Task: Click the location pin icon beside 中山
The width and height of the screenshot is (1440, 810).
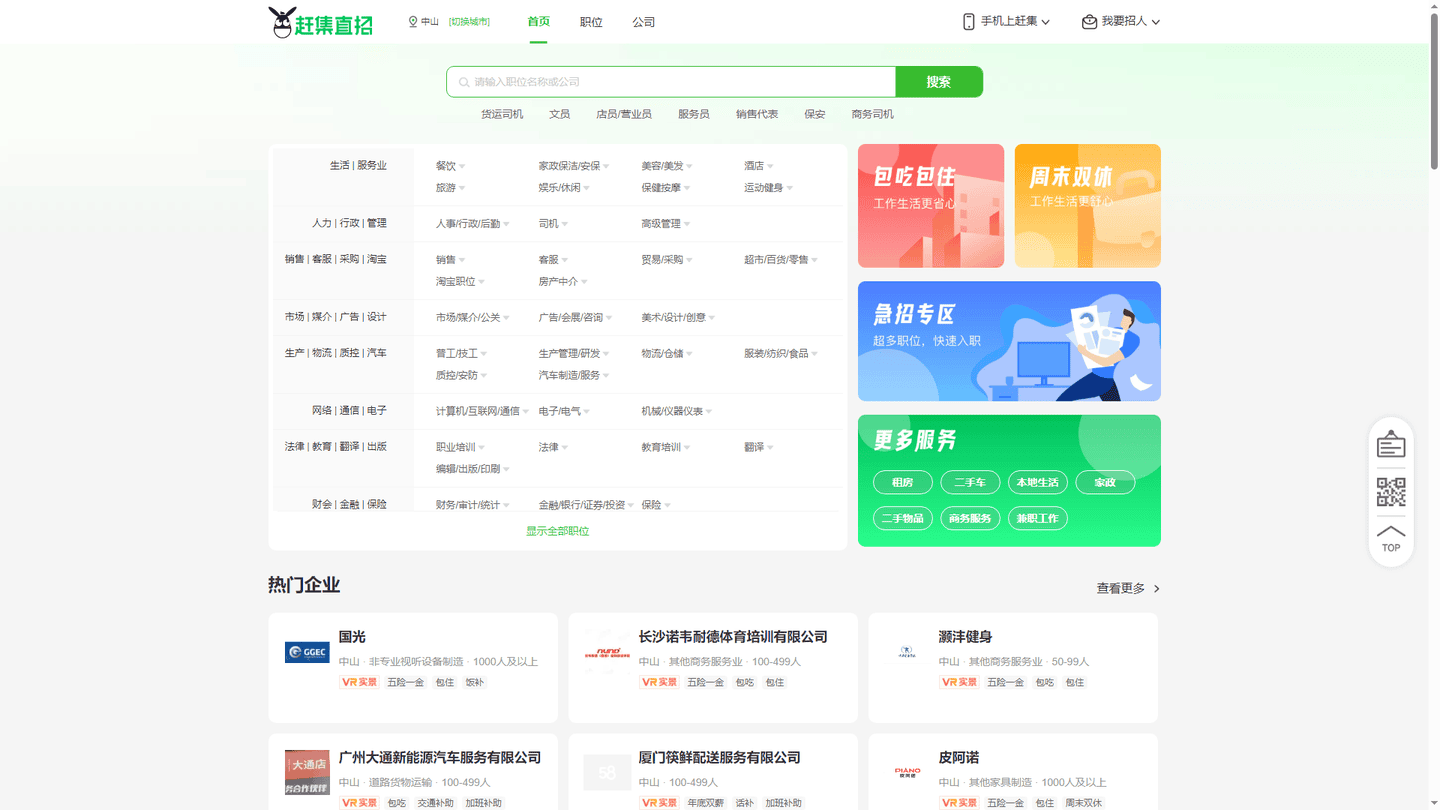Action: (413, 22)
